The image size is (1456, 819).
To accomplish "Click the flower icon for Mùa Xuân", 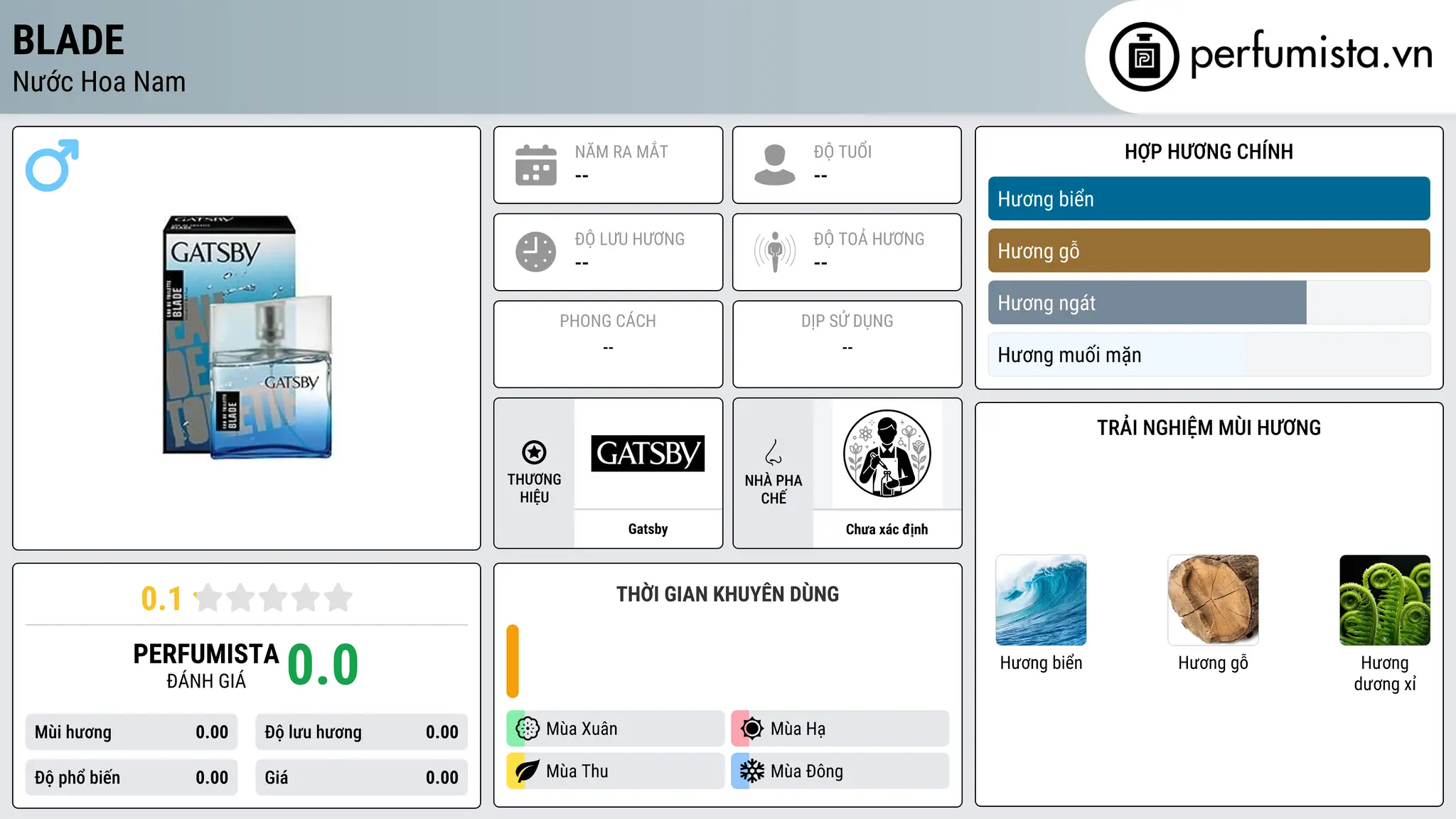I will (528, 729).
